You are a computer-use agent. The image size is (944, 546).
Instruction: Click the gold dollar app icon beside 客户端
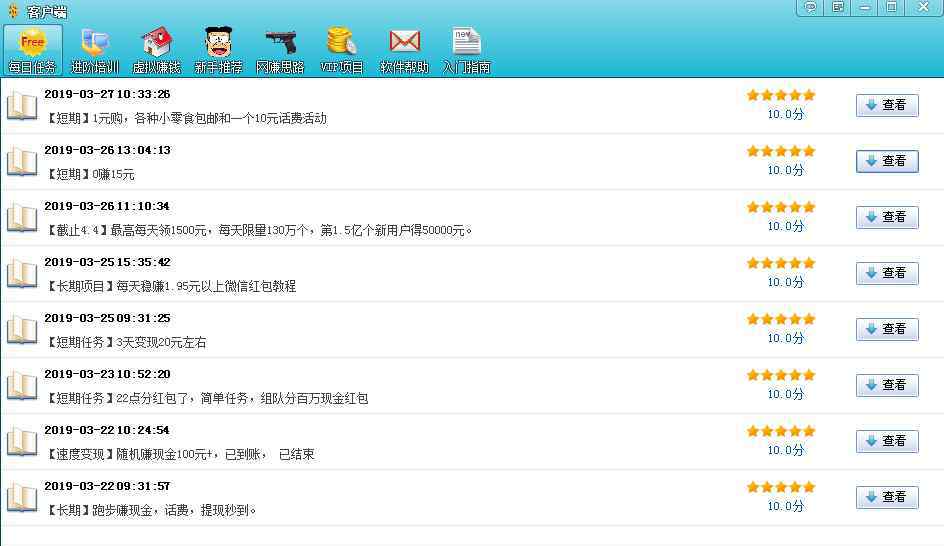point(13,11)
